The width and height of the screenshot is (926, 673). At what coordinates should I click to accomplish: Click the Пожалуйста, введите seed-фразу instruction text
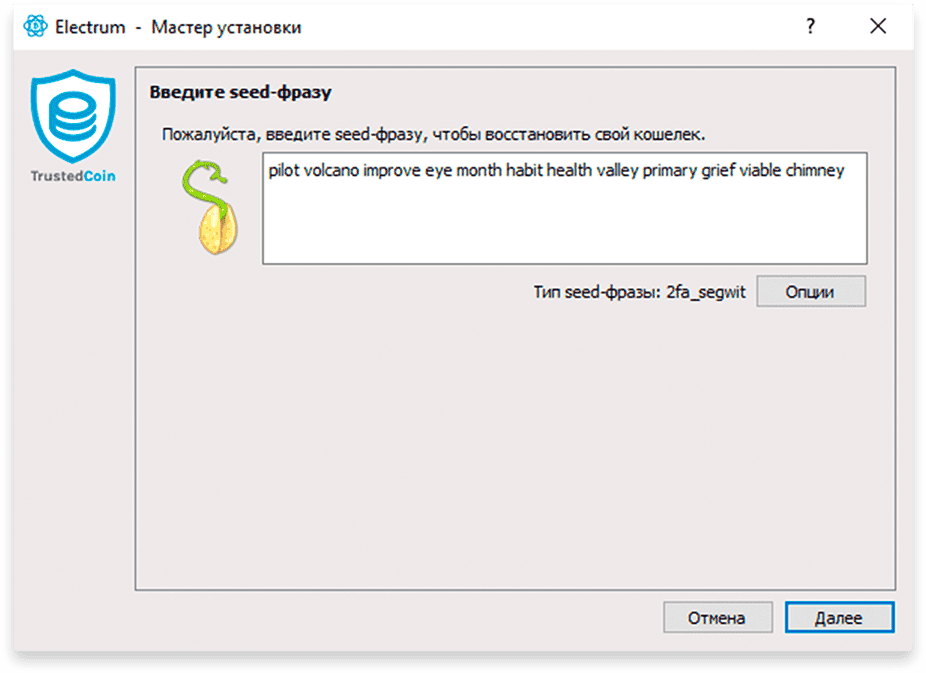pyautogui.click(x=433, y=135)
